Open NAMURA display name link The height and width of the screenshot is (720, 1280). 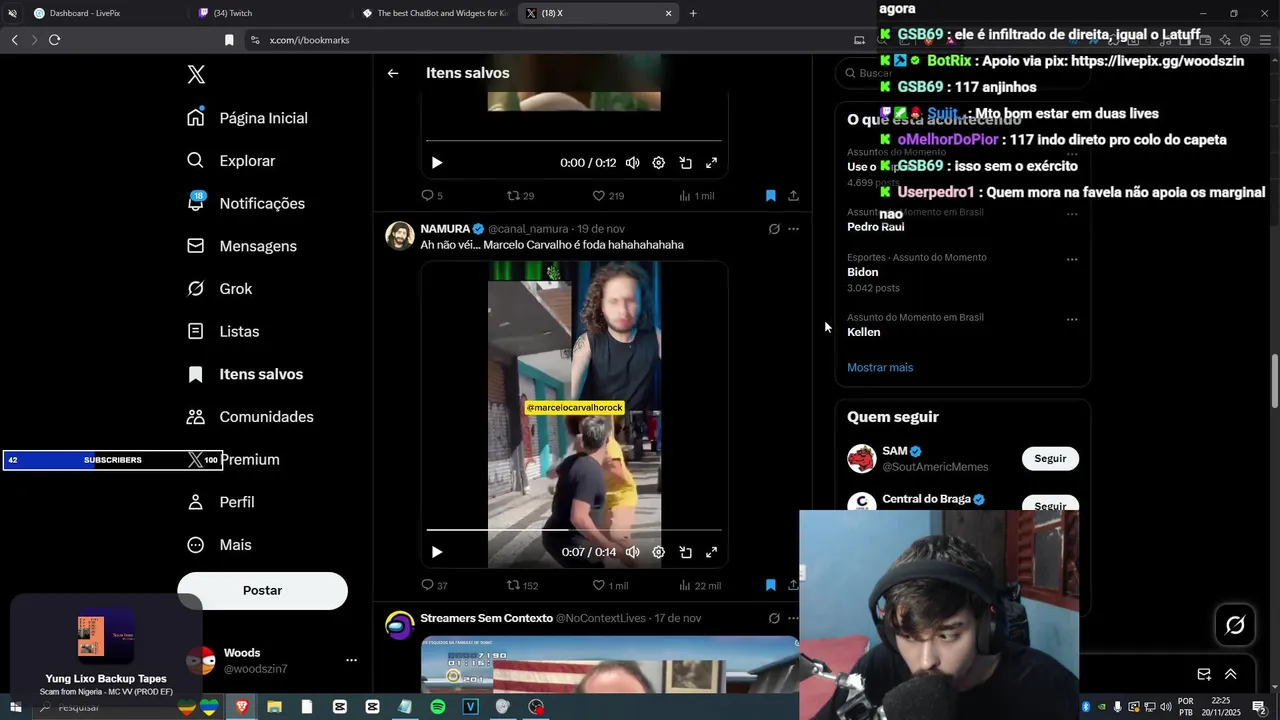[x=445, y=229]
